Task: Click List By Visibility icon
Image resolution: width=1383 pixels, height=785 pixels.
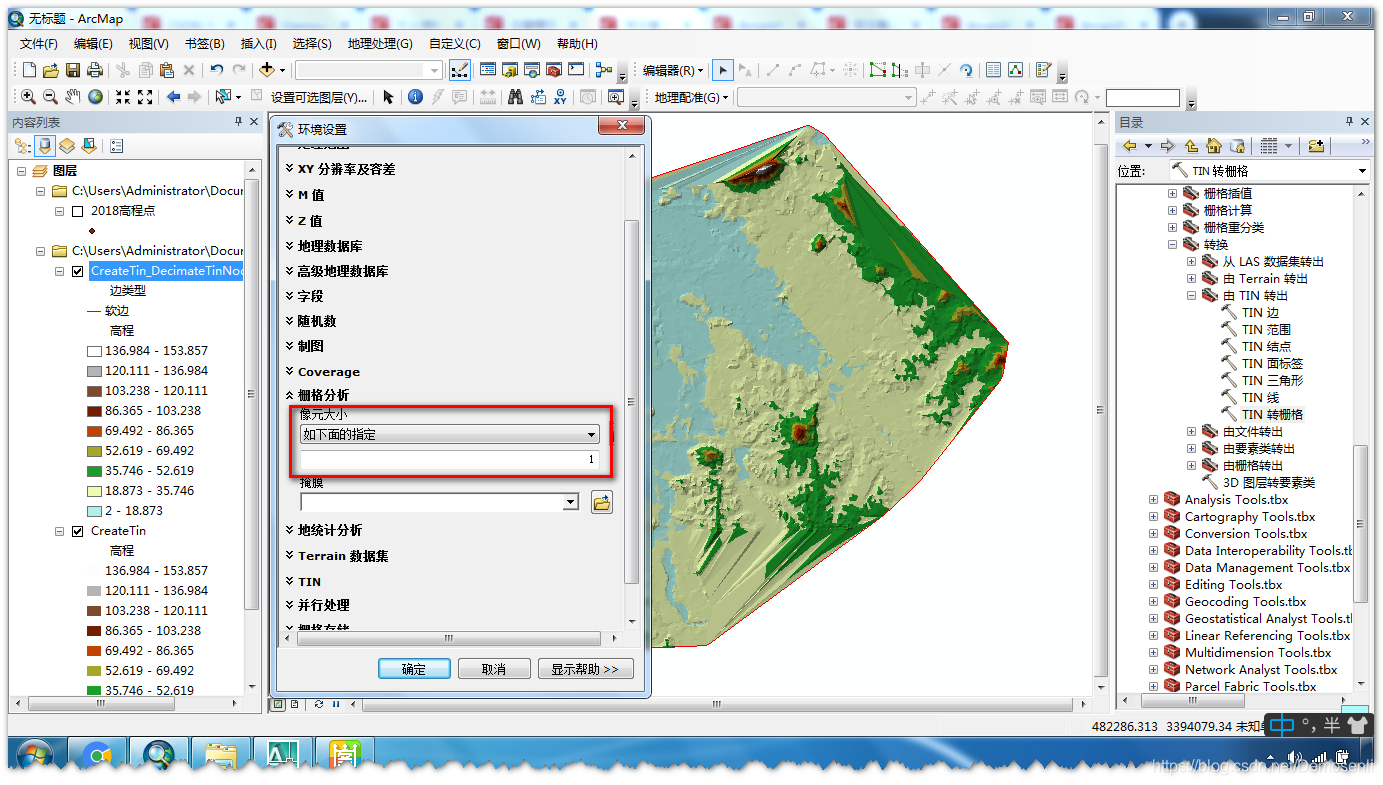Action: (67, 146)
